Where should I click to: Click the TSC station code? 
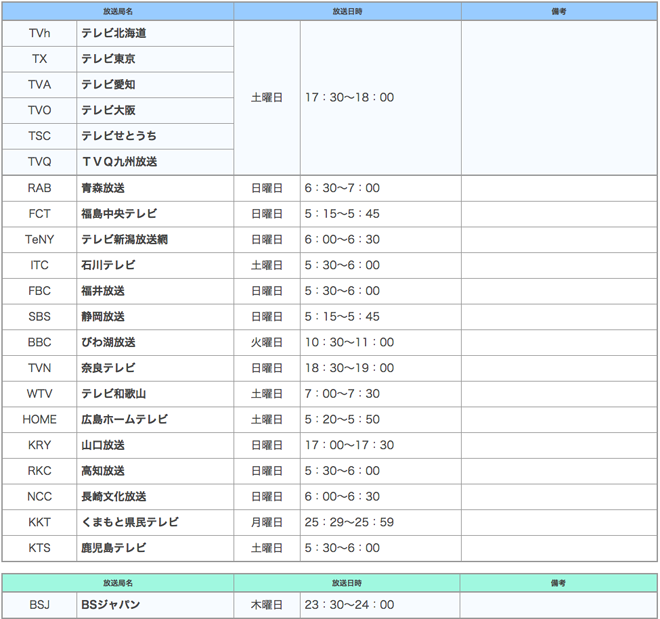click(x=40, y=136)
